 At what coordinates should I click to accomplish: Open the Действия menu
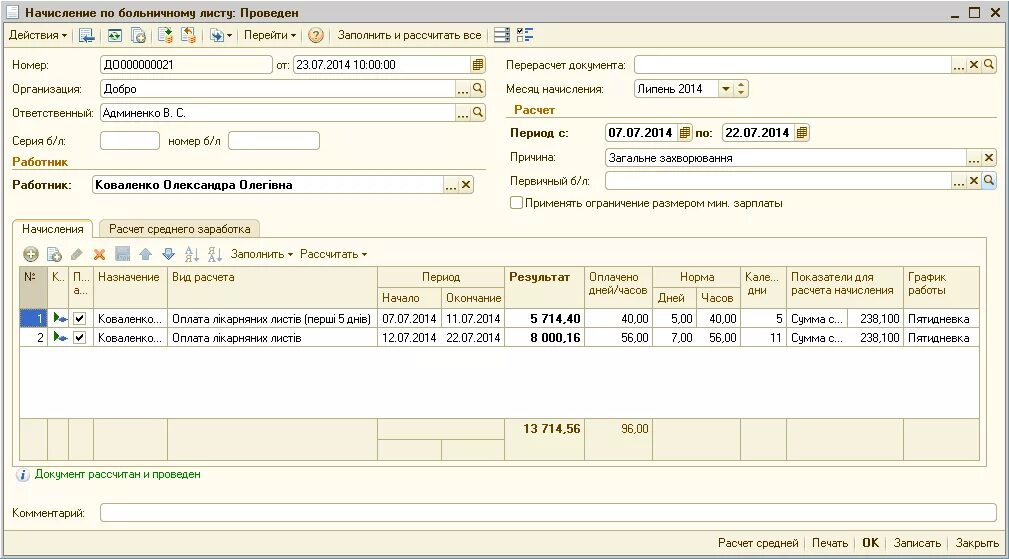[x=37, y=35]
